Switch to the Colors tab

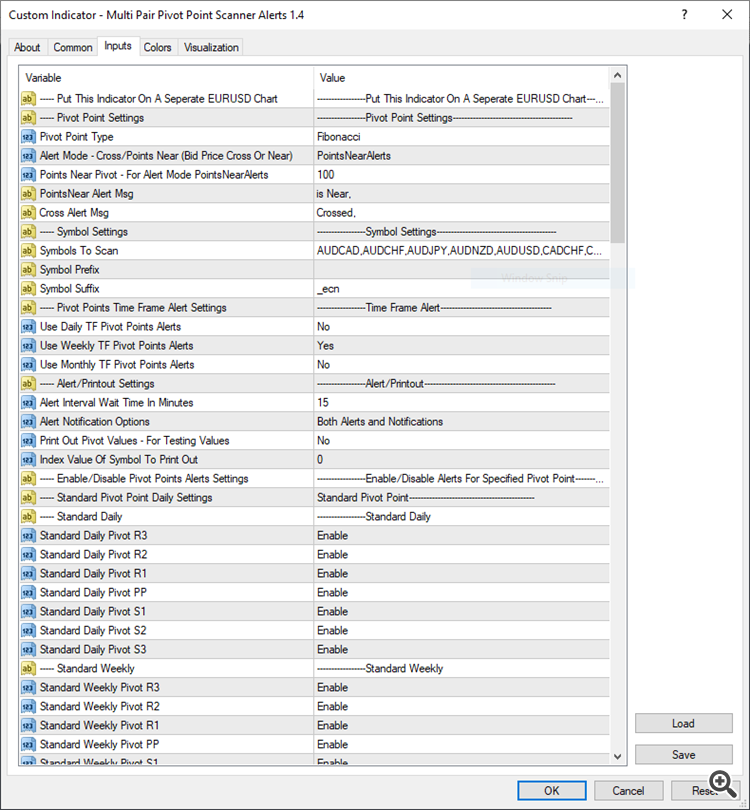click(157, 47)
